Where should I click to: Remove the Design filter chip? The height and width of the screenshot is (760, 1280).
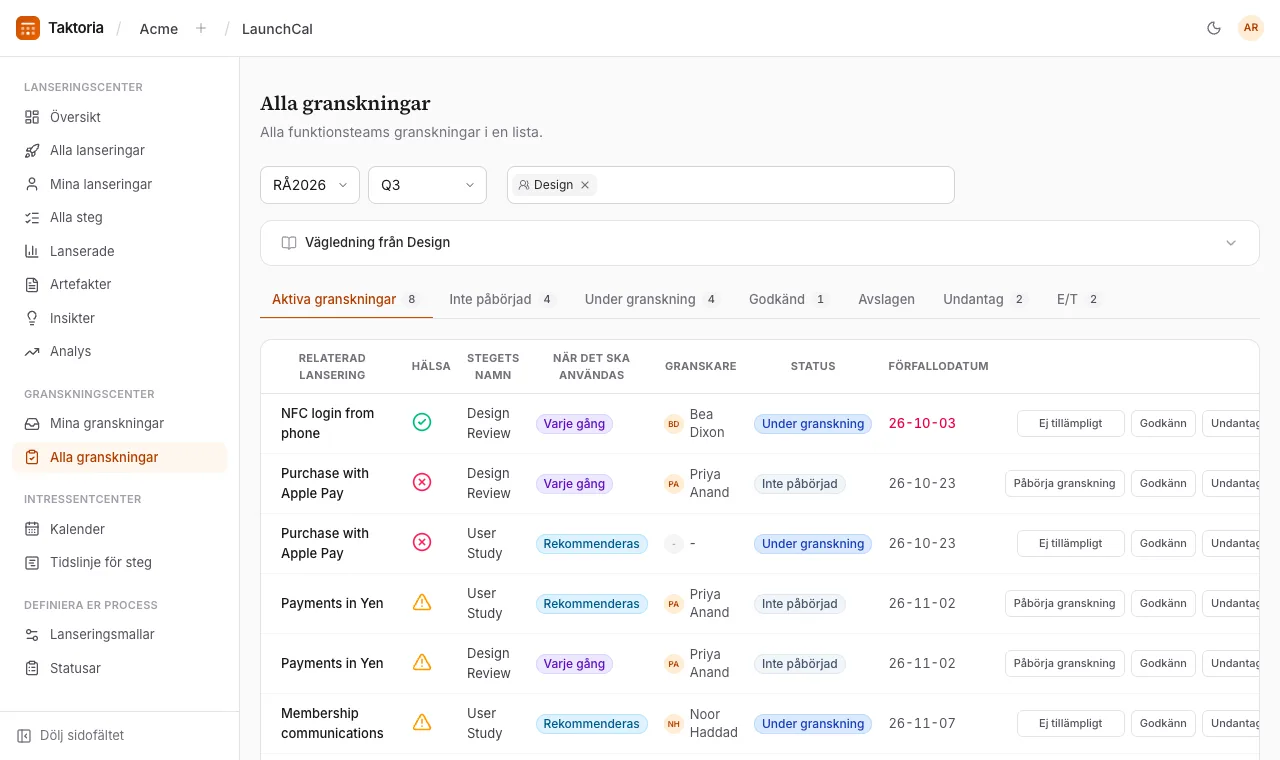tap(585, 185)
